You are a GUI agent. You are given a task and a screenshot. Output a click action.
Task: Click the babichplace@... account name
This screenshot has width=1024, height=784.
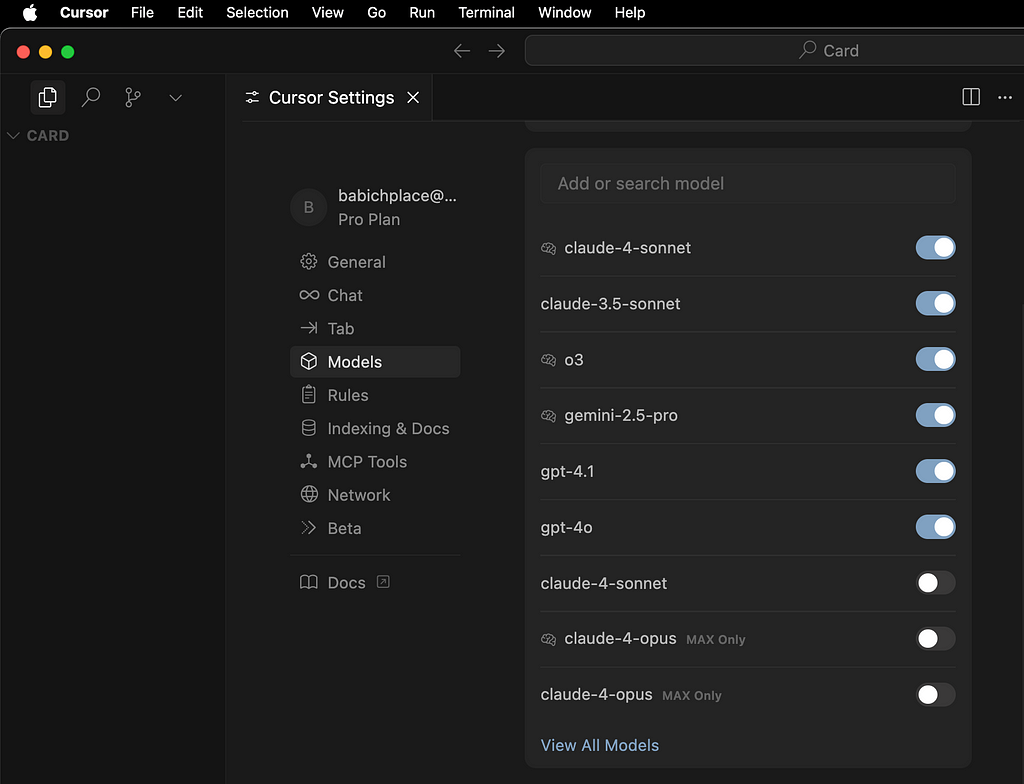click(x=397, y=195)
